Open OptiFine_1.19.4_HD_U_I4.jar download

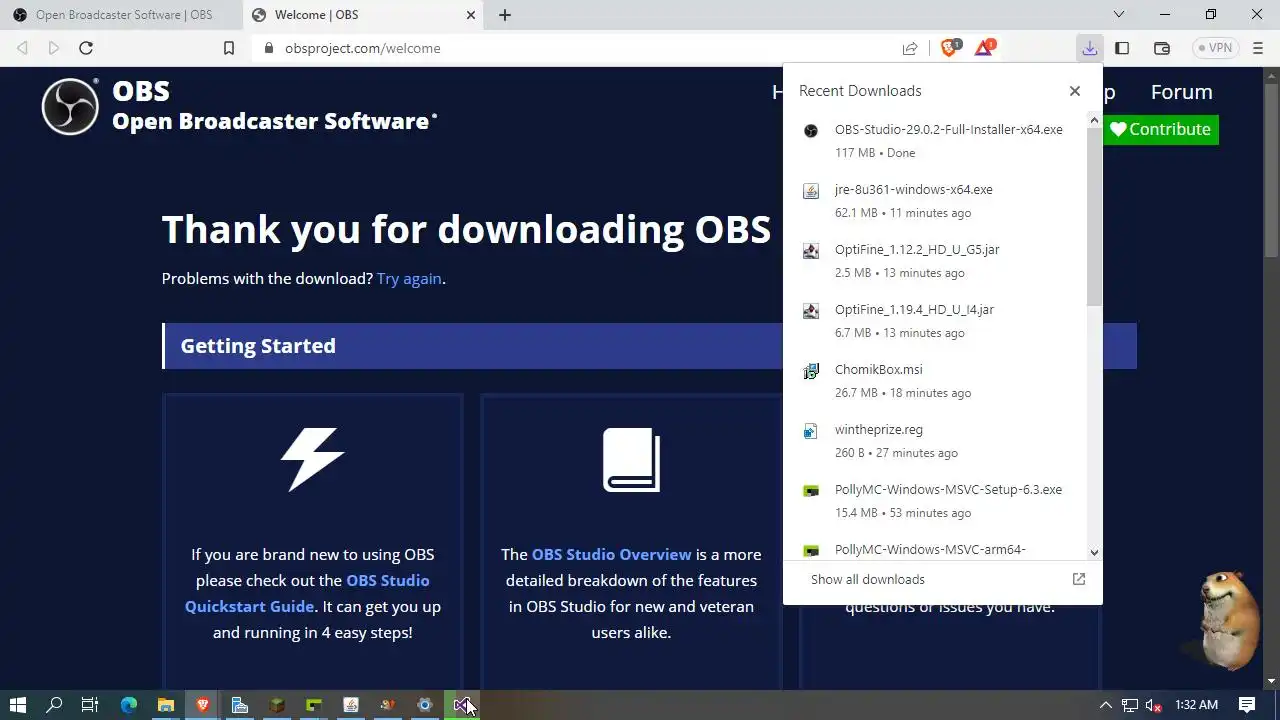[935, 320]
